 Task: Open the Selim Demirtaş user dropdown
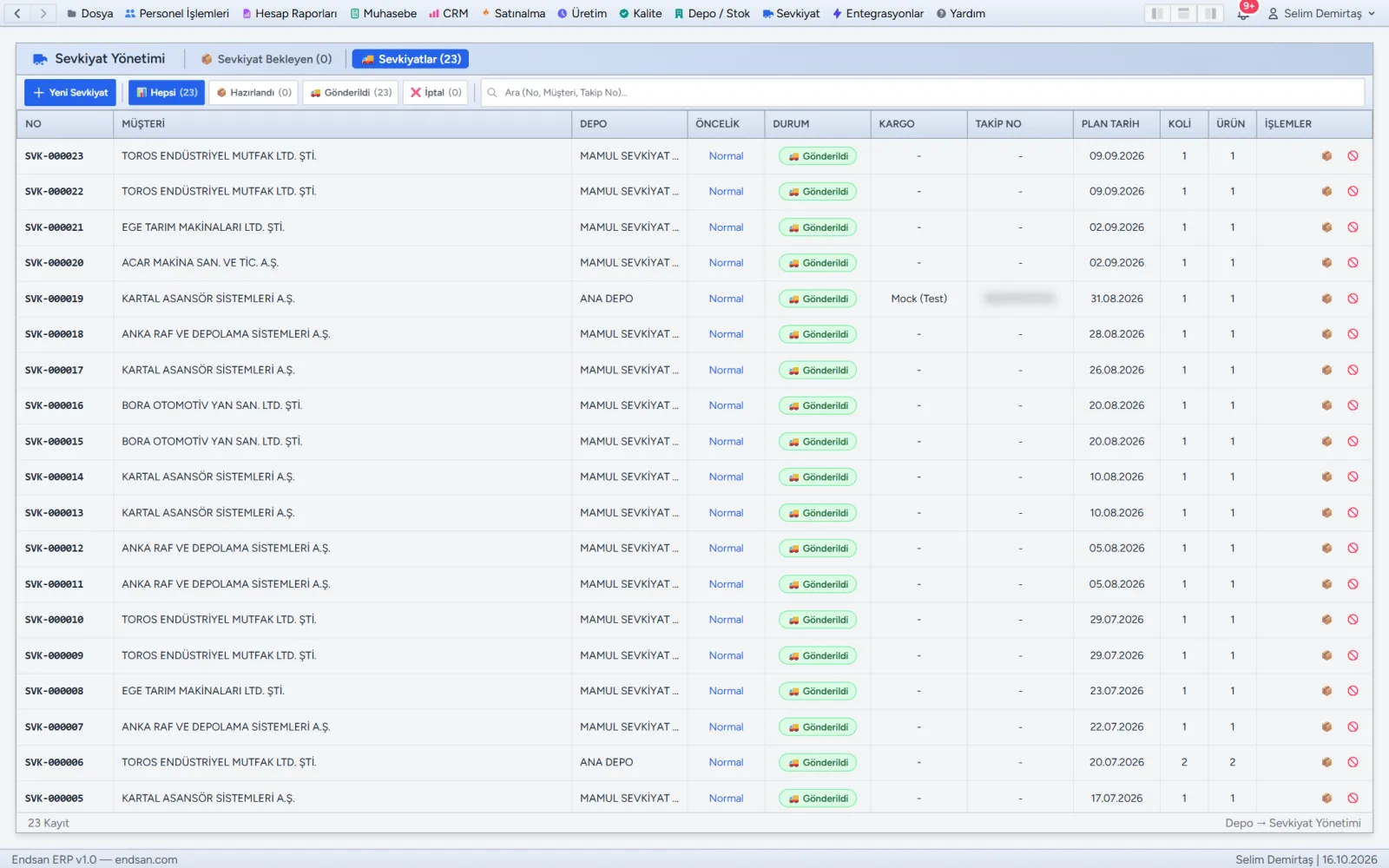pyautogui.click(x=1321, y=13)
